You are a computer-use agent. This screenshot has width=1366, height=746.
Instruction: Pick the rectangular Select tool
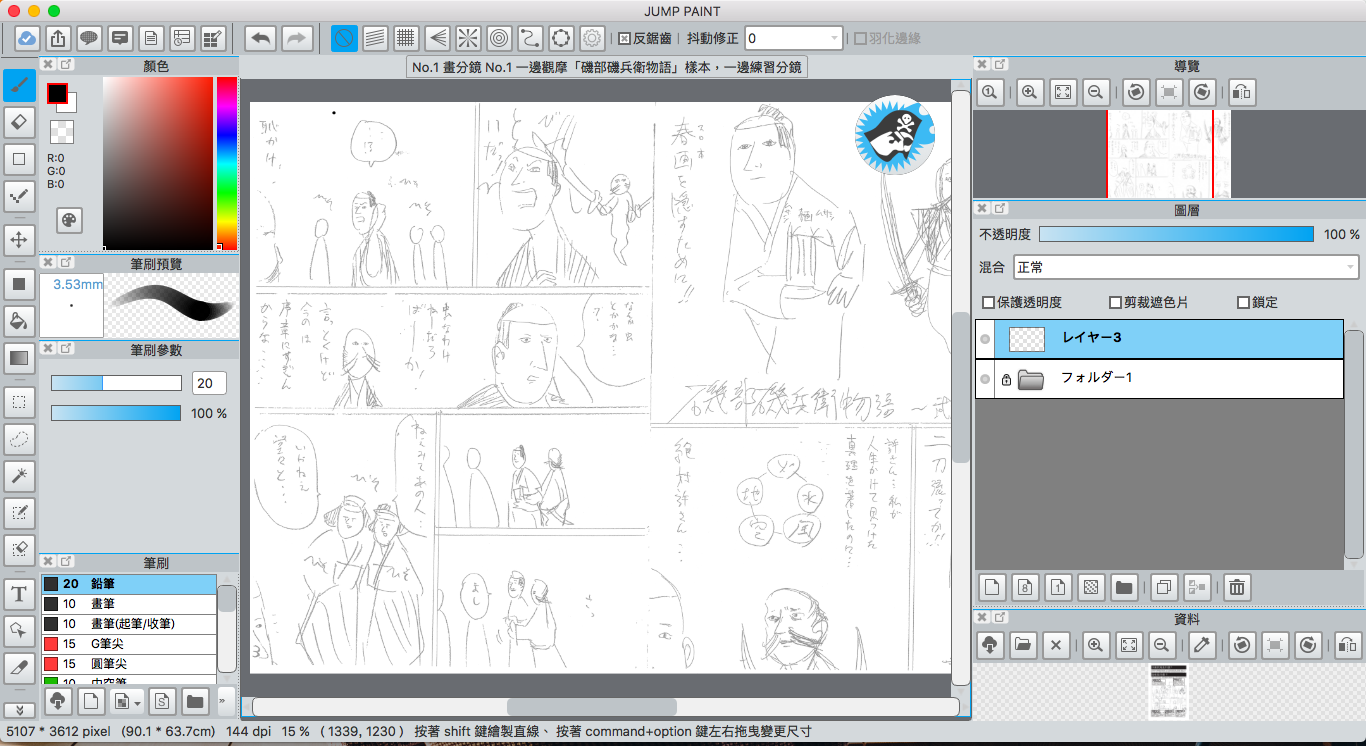pos(19,402)
